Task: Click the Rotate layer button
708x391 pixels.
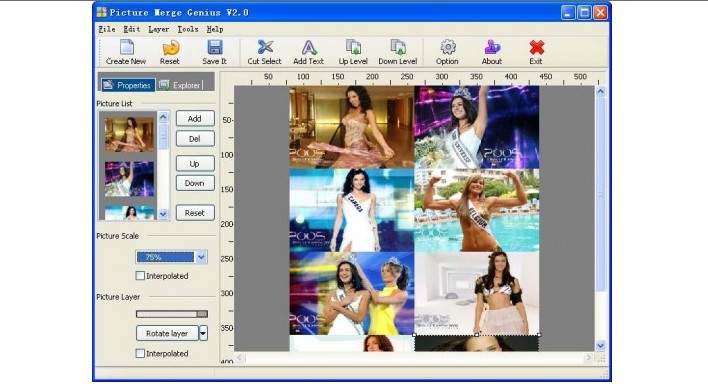Action: [x=167, y=334]
